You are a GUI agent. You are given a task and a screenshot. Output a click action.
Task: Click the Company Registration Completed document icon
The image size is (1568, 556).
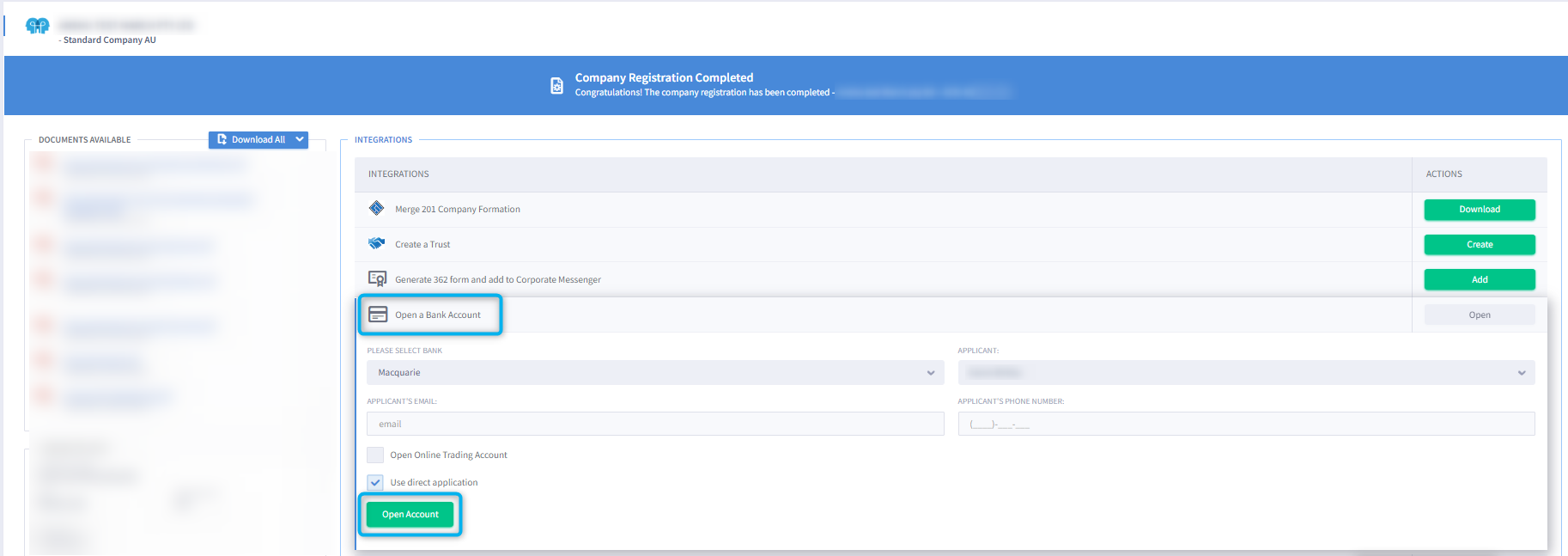556,85
